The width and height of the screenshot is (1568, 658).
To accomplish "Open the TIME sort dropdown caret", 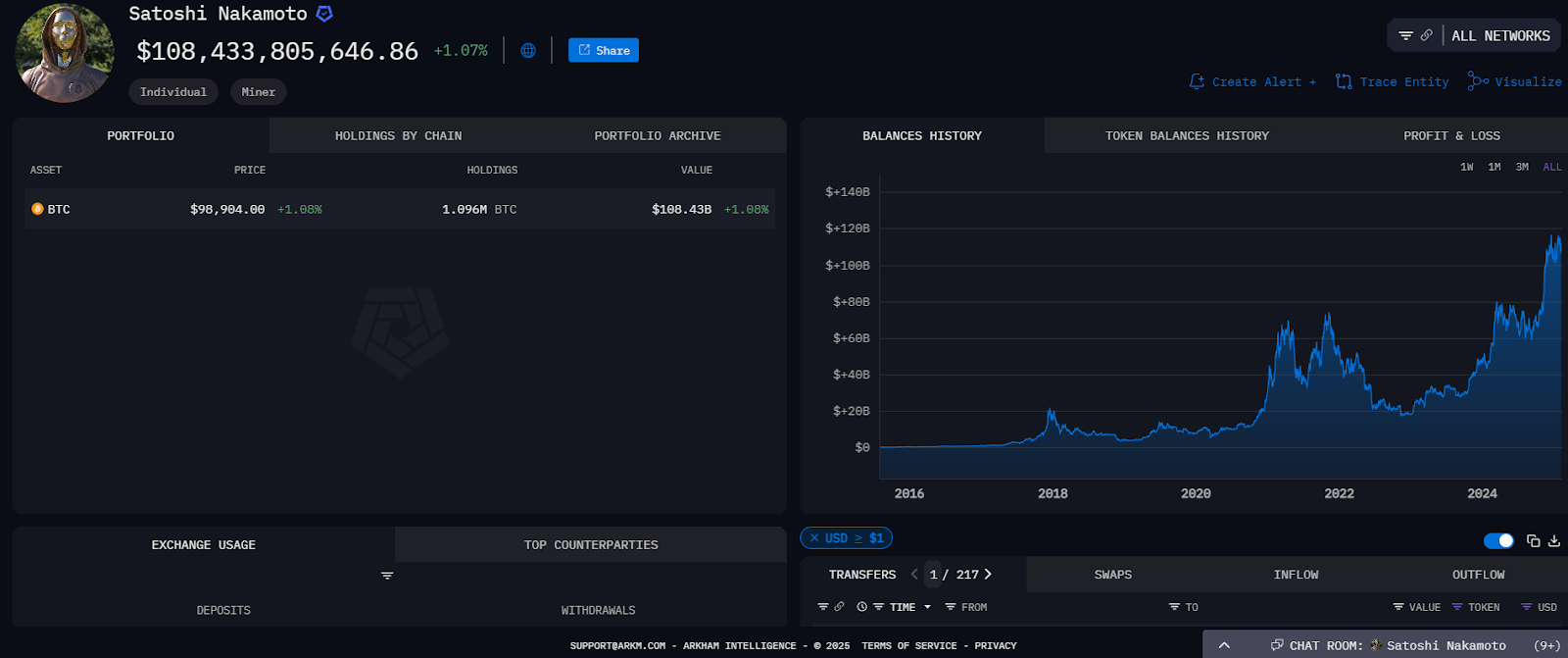I will (927, 607).
